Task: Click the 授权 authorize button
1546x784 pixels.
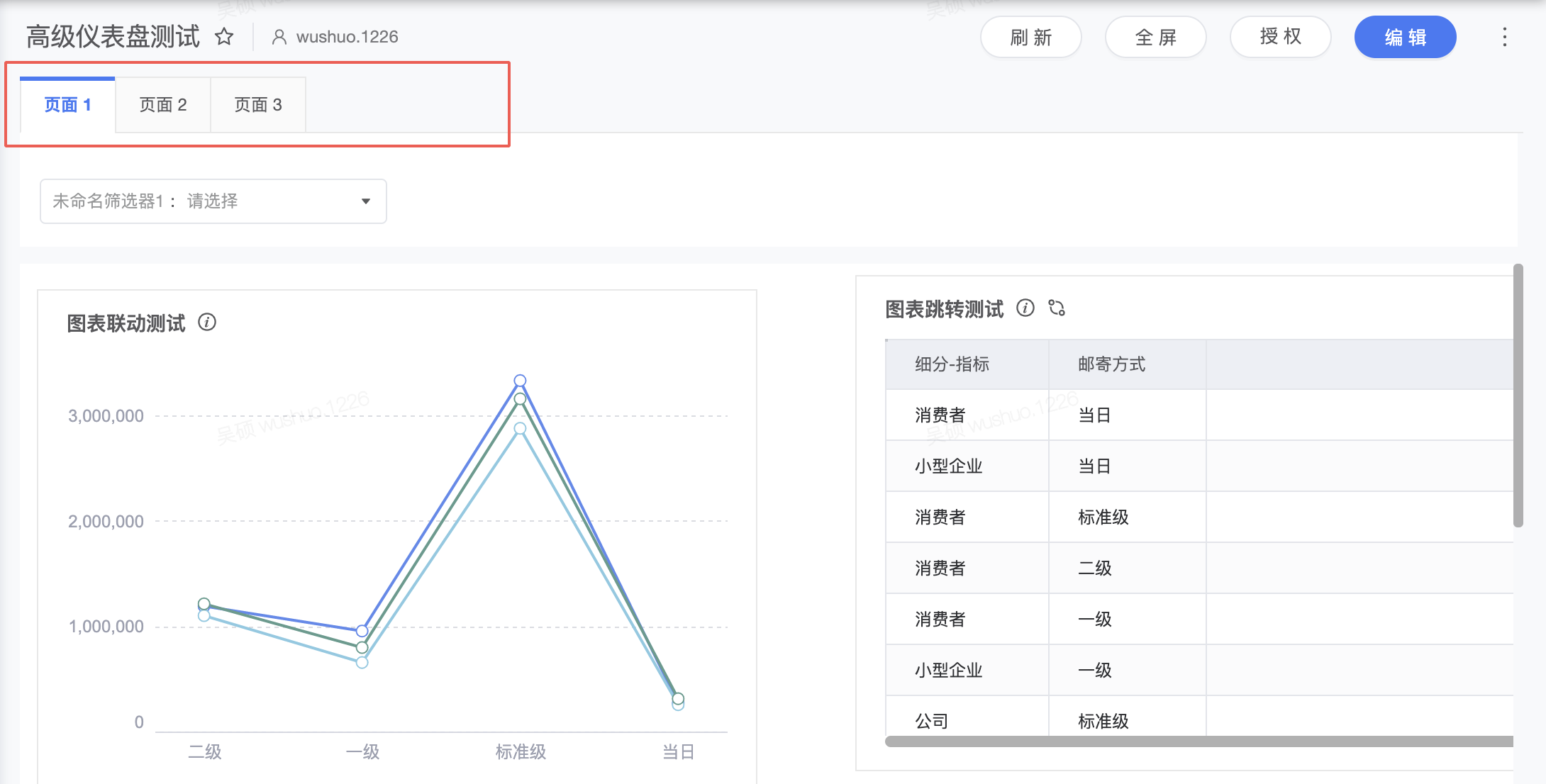Action: click(1280, 37)
